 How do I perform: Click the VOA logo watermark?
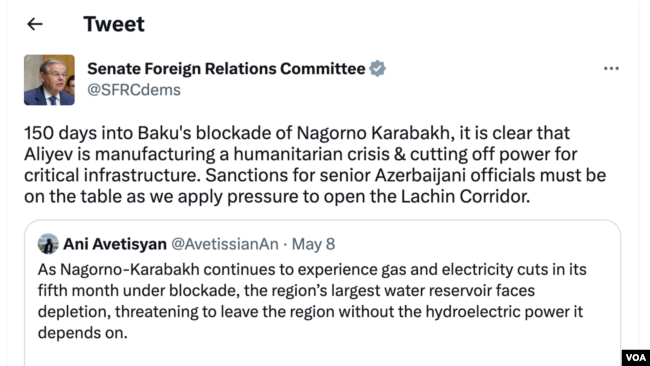[635, 357]
